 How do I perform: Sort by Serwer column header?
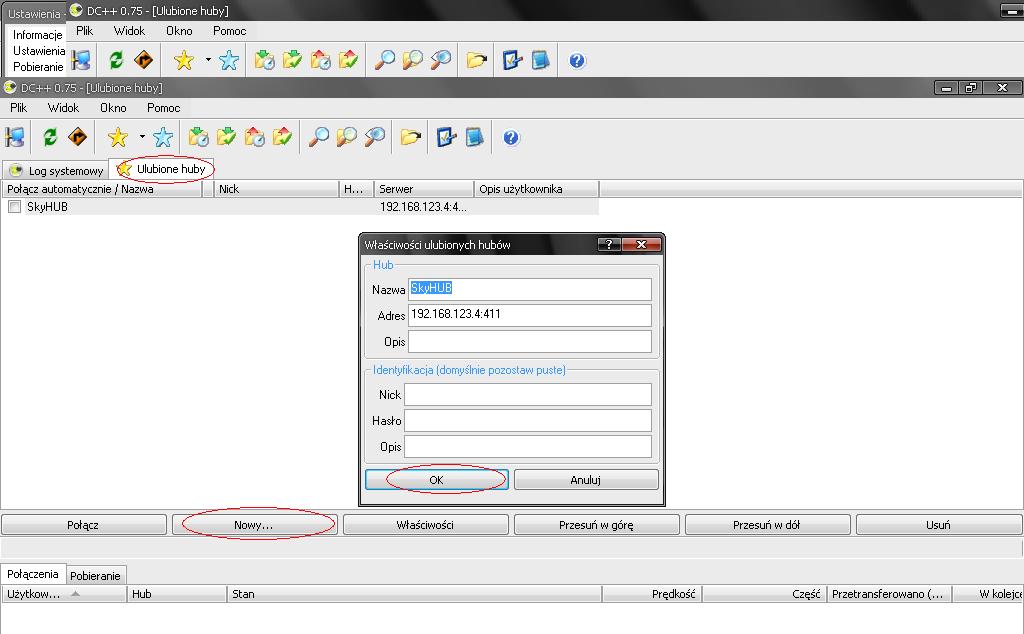point(423,189)
